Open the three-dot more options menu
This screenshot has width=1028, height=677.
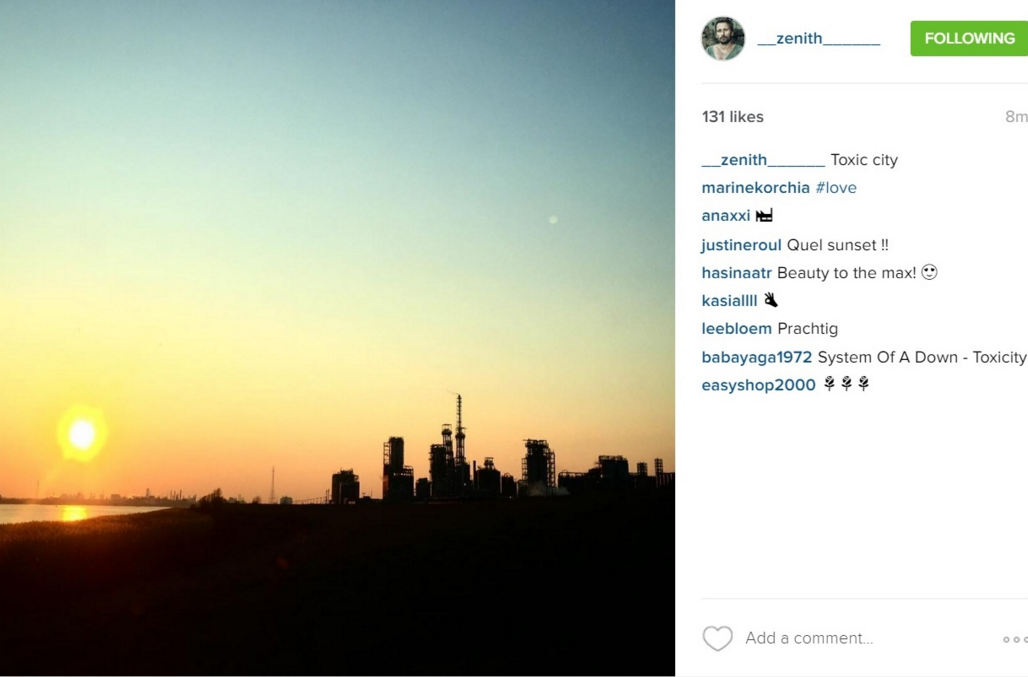[1016, 639]
